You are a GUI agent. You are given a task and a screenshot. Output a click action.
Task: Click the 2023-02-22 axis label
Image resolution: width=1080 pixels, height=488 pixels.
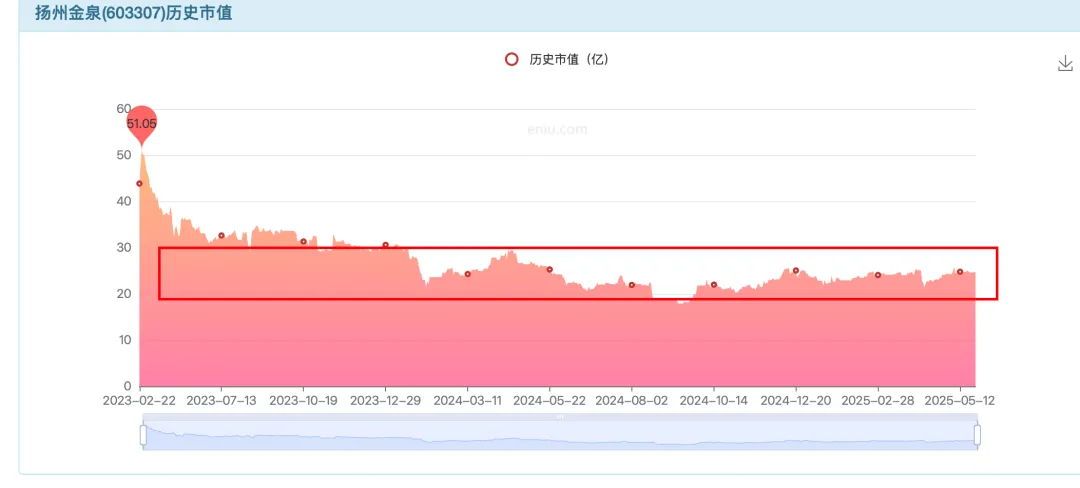coord(139,401)
